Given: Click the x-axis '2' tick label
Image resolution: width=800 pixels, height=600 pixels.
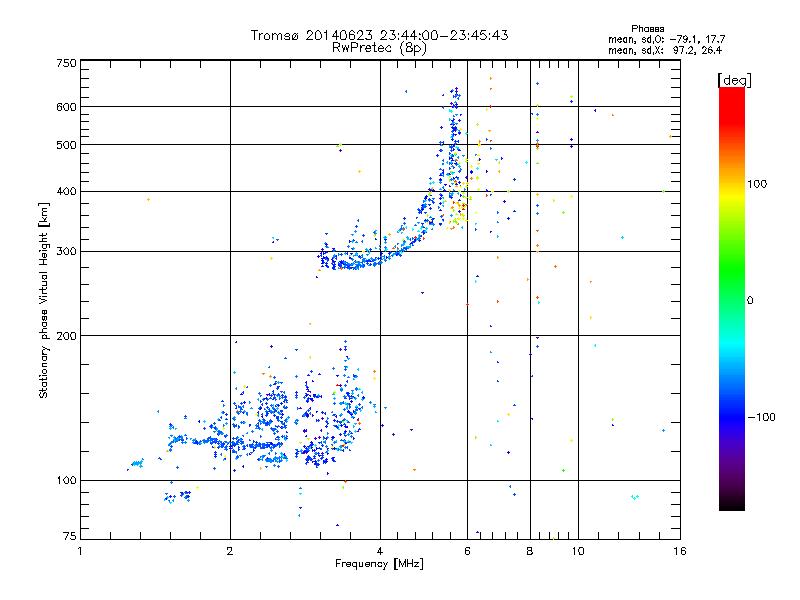Looking at the screenshot, I should (230, 551).
